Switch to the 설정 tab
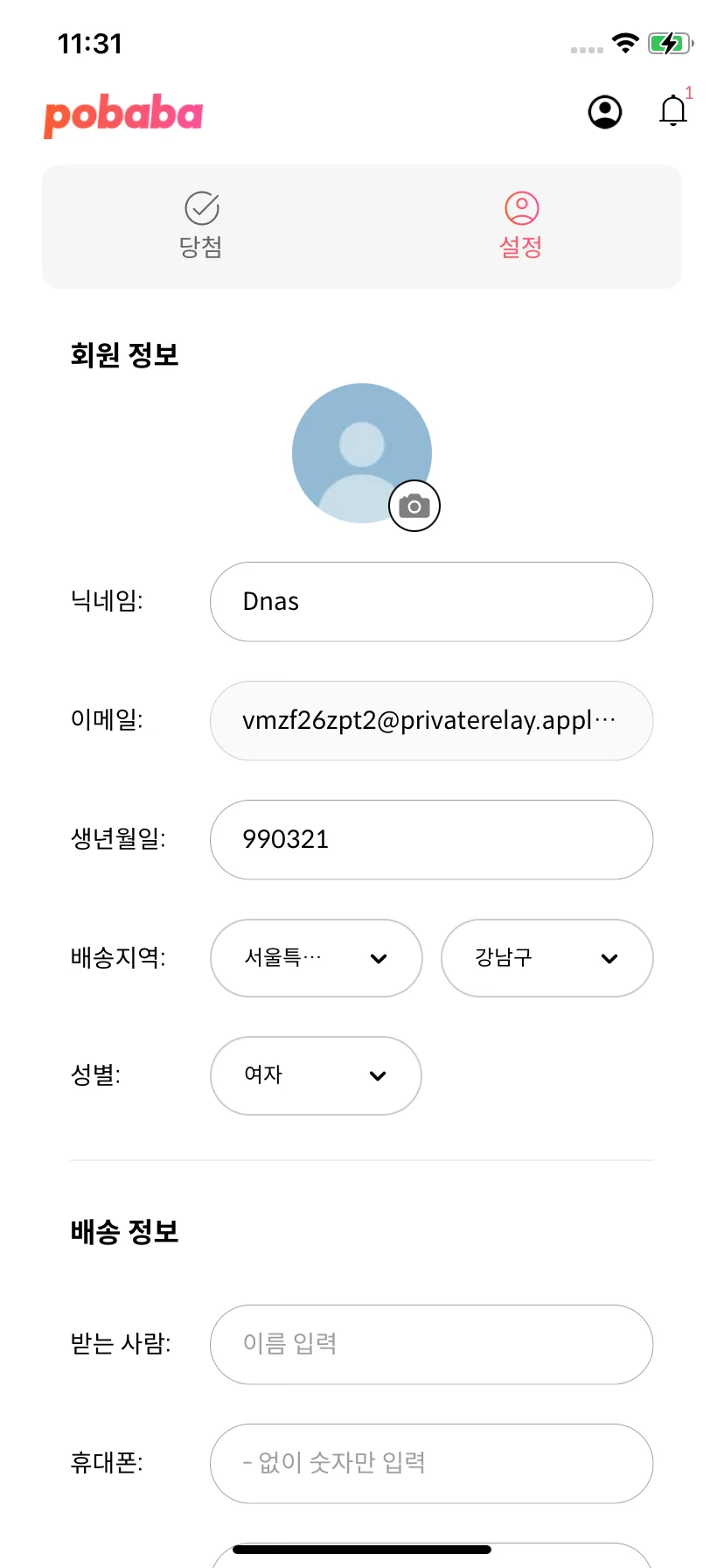This screenshot has height=1568, width=724. pos(522,226)
